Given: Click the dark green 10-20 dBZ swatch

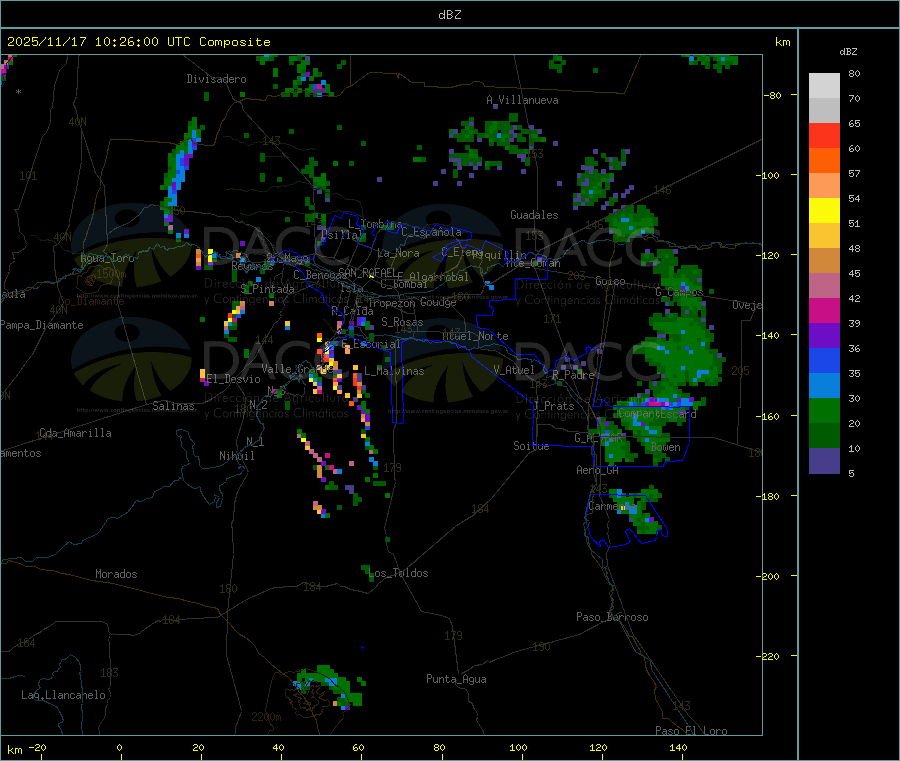Looking at the screenshot, I should click(x=824, y=436).
